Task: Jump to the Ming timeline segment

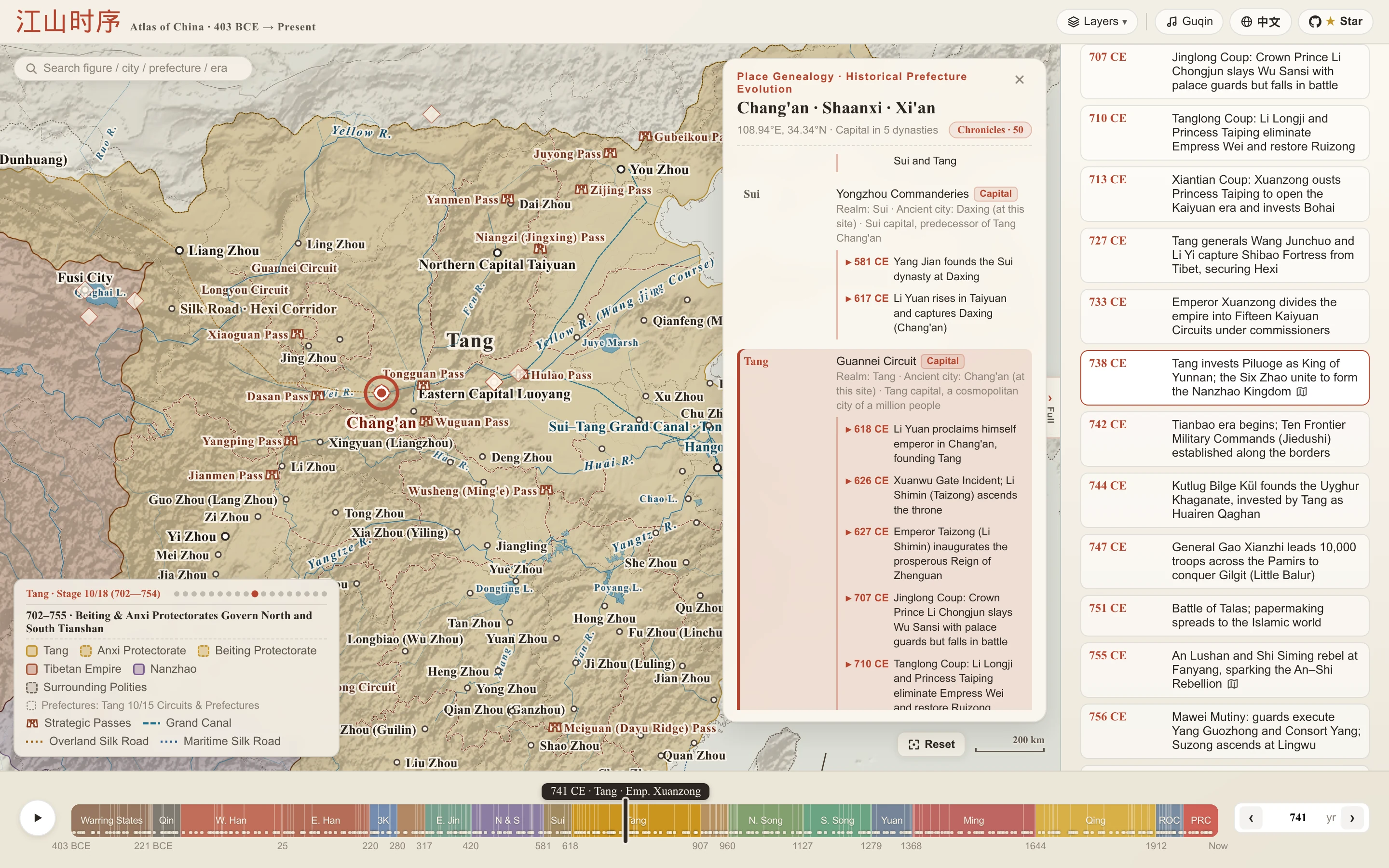Action: point(973,820)
